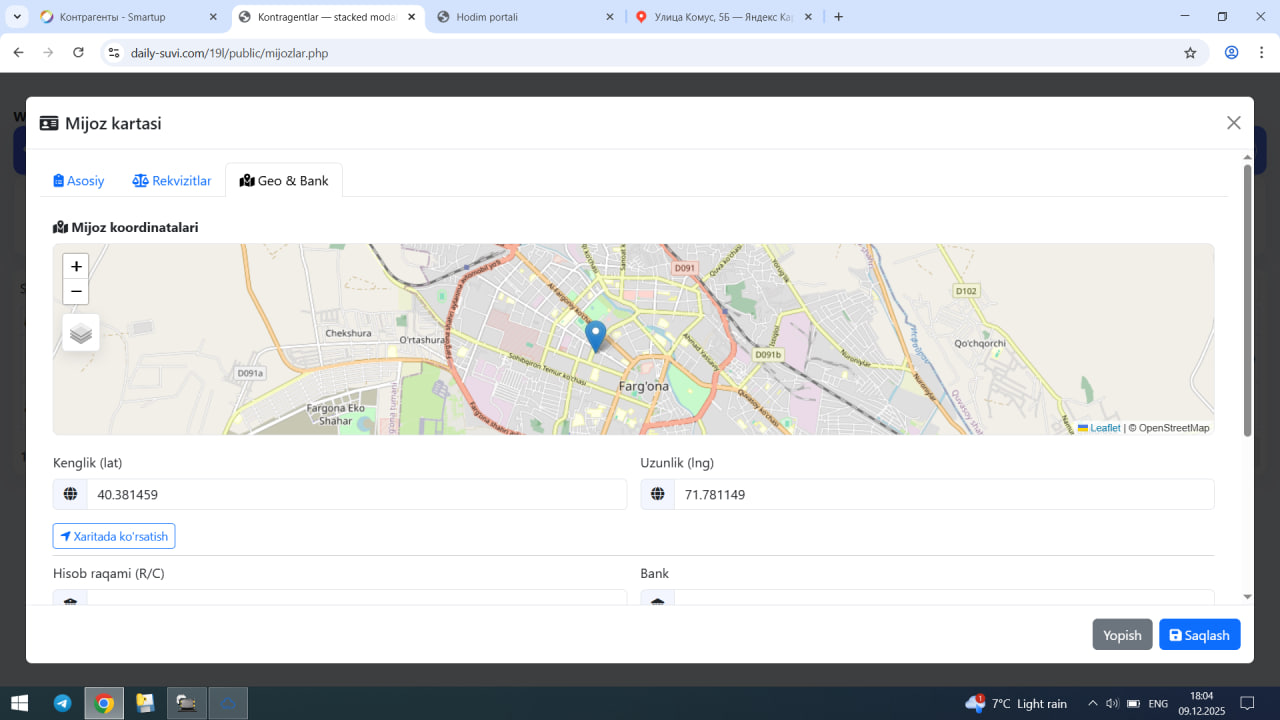Screen dimensions: 1280x720
Task: Zoom in on the map
Action: point(76,267)
